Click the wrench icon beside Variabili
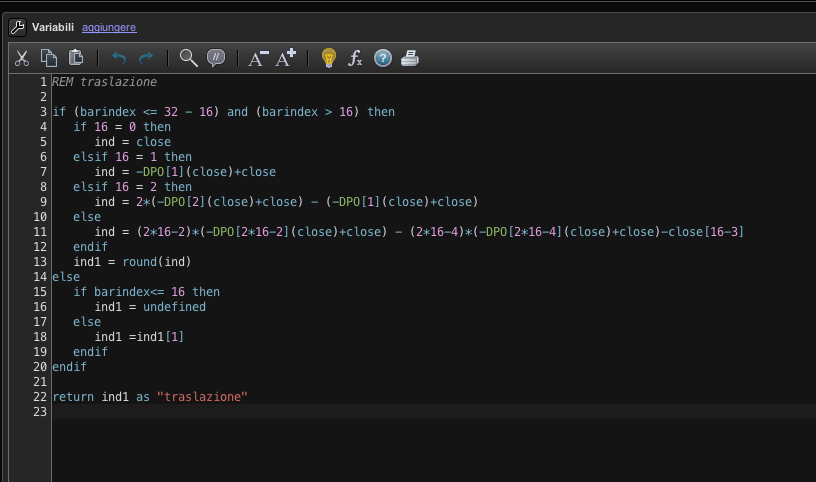Viewport: 816px width, 482px height. (x=17, y=27)
